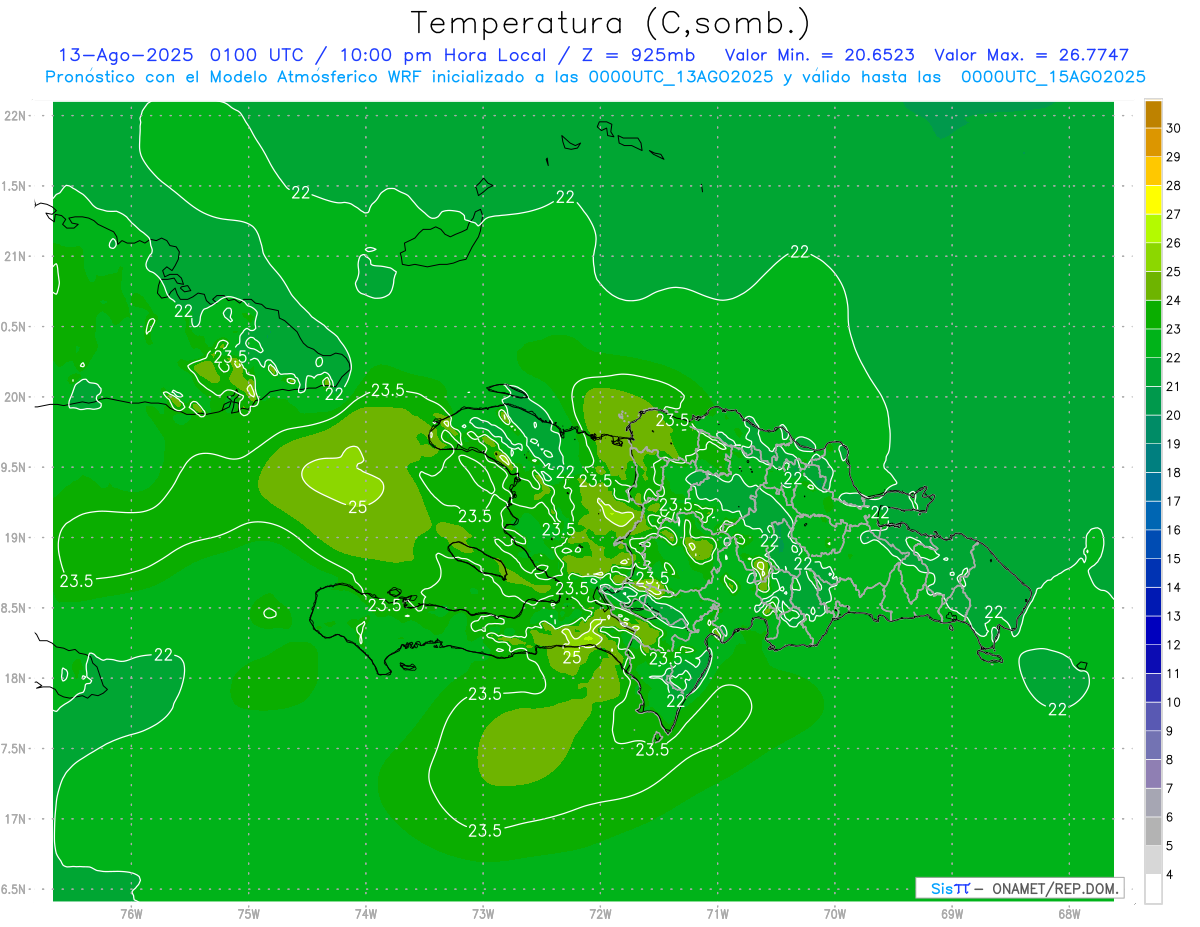Click the '20N' latitude axis label
The image size is (1200, 927).
click(15, 397)
